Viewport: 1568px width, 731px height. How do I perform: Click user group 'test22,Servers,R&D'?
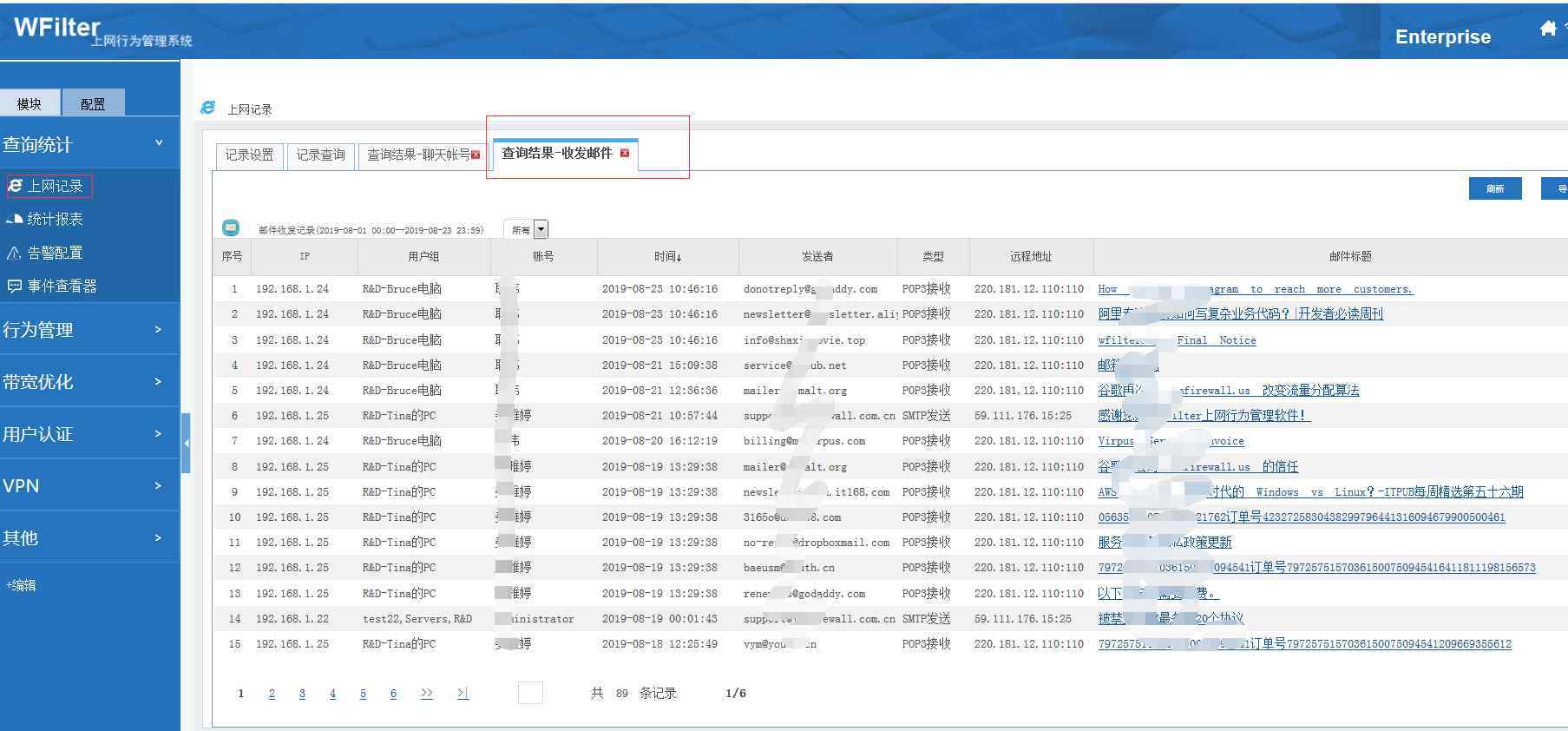click(x=417, y=619)
